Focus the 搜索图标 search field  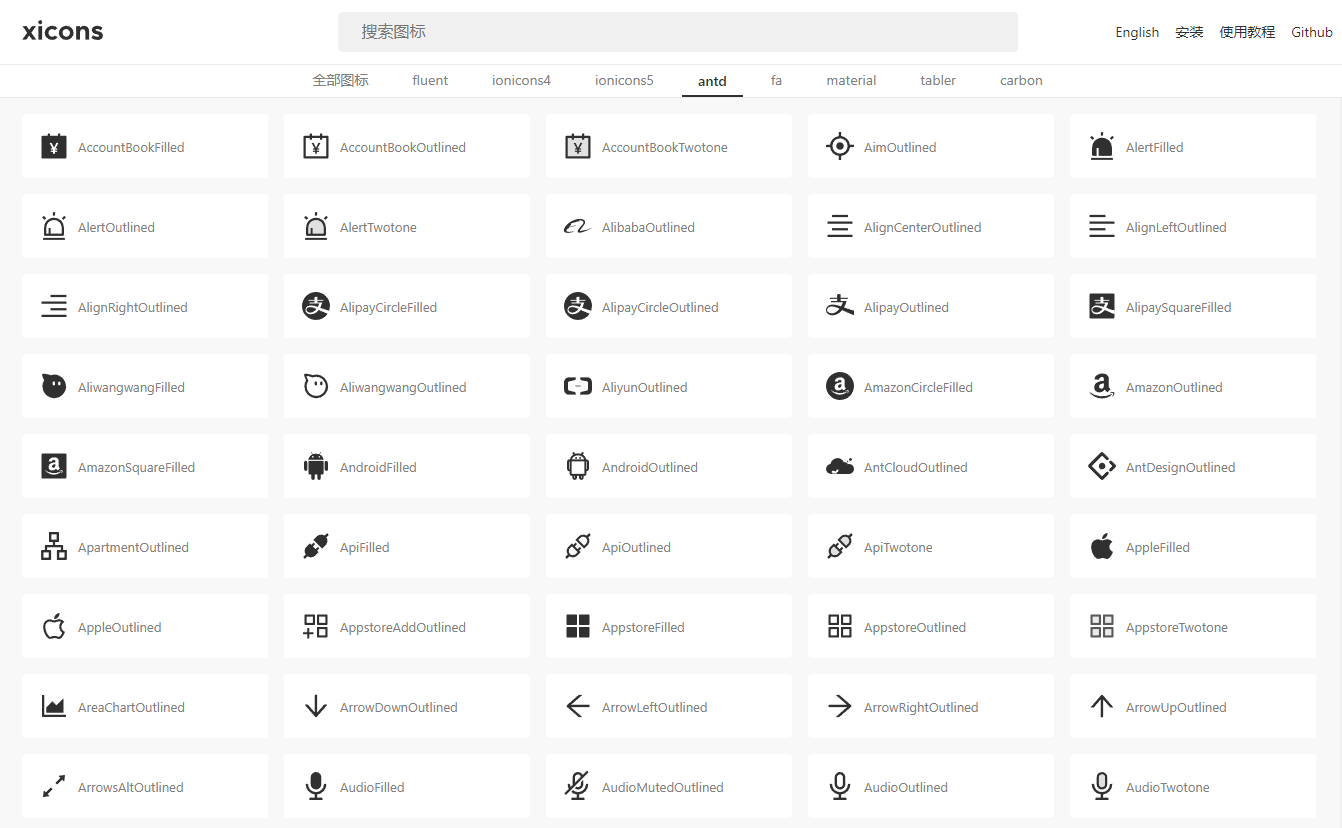click(x=678, y=32)
